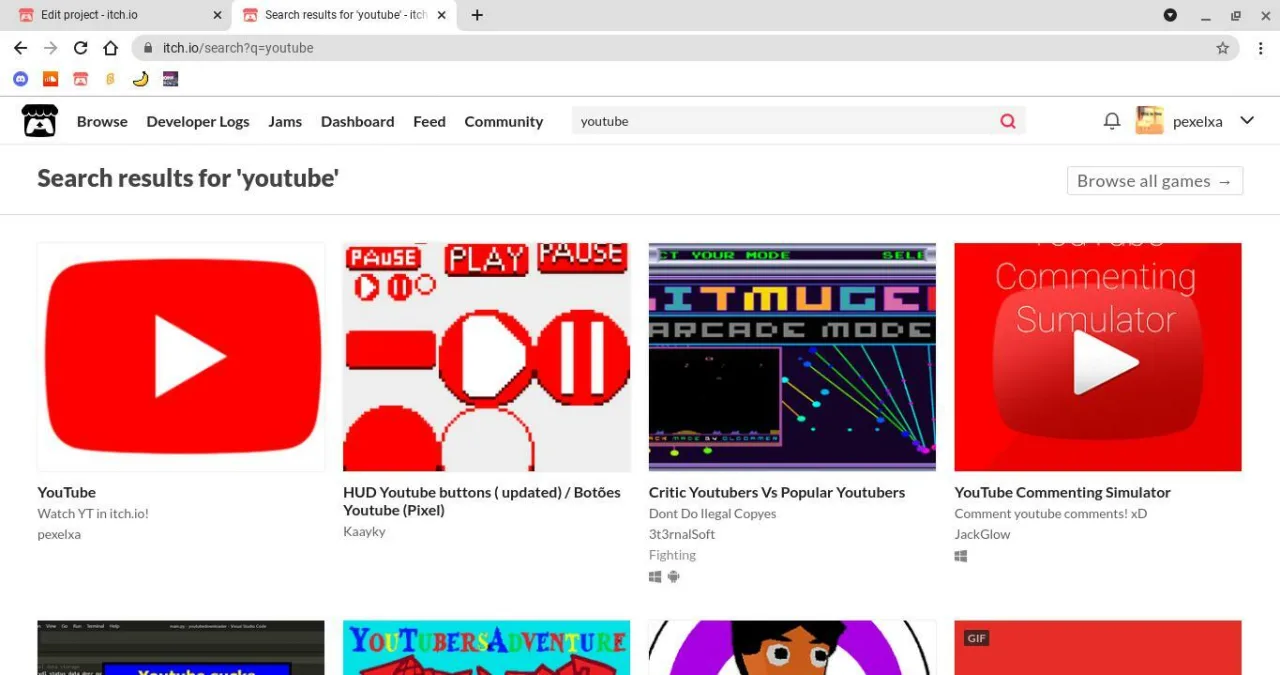Go to Community
The image size is (1280, 675).
(503, 121)
